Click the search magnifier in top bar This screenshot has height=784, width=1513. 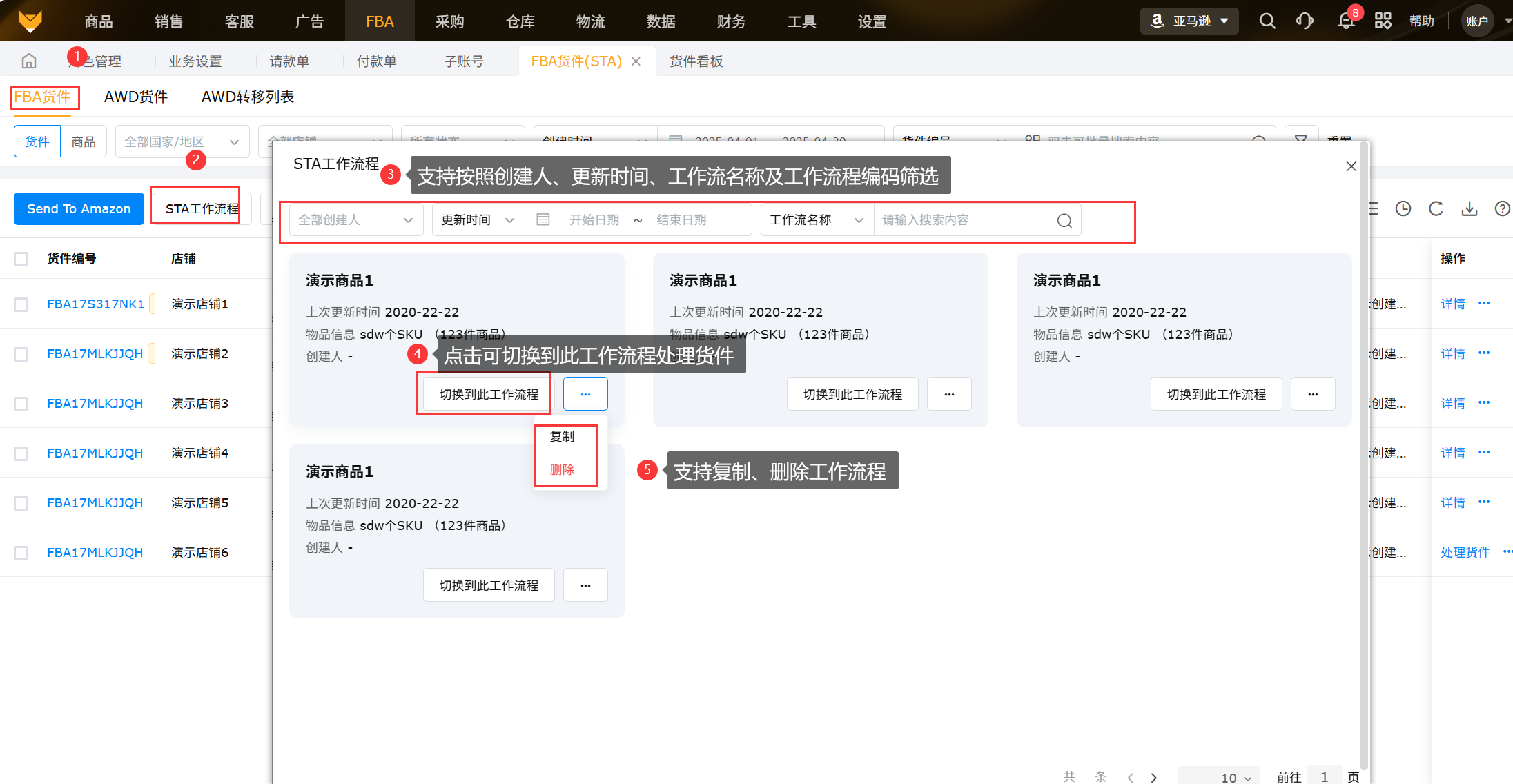(x=1267, y=21)
